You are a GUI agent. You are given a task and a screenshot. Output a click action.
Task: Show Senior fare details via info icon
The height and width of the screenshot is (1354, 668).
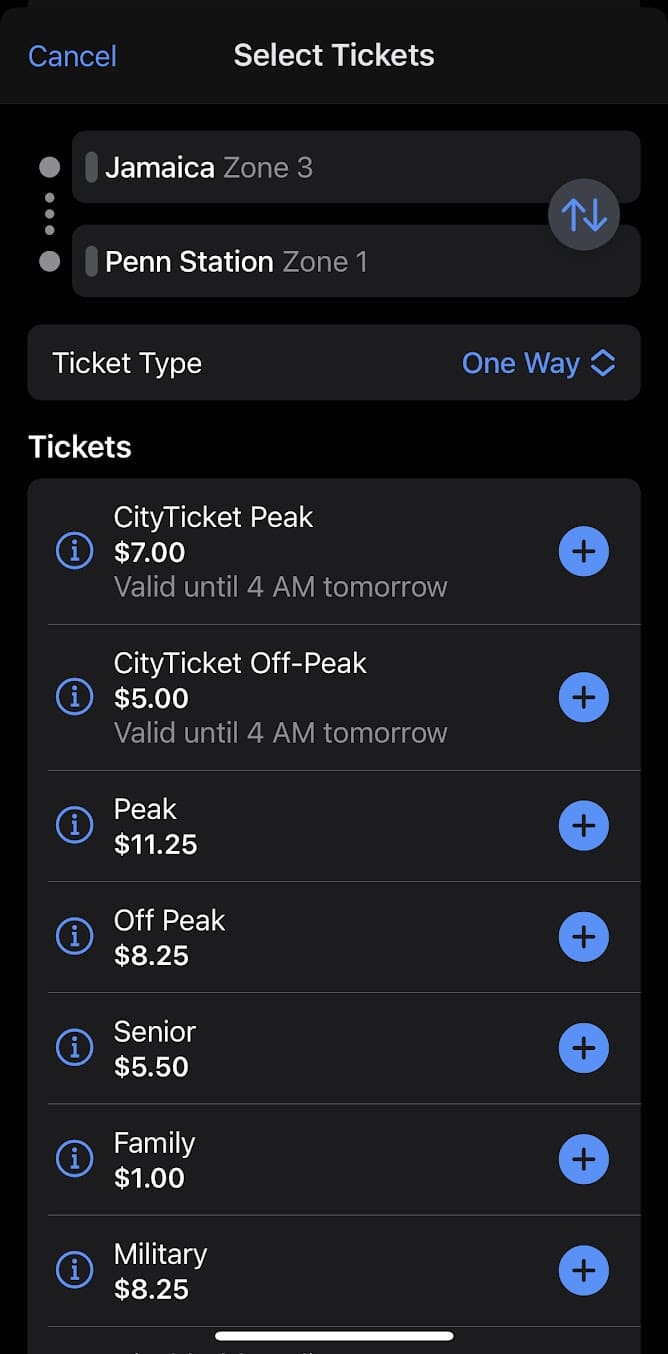point(74,1047)
